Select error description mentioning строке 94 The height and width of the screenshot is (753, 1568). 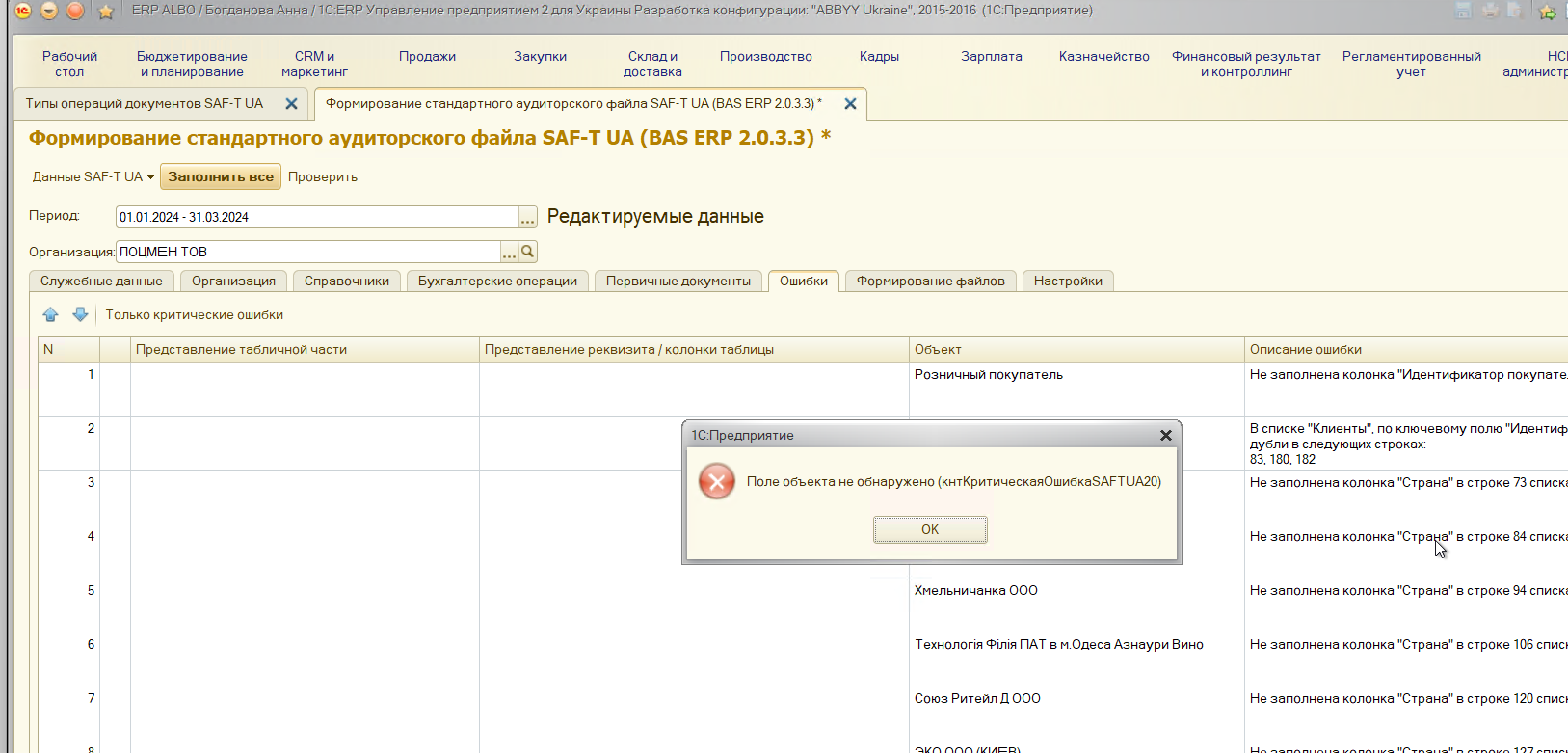1406,605
